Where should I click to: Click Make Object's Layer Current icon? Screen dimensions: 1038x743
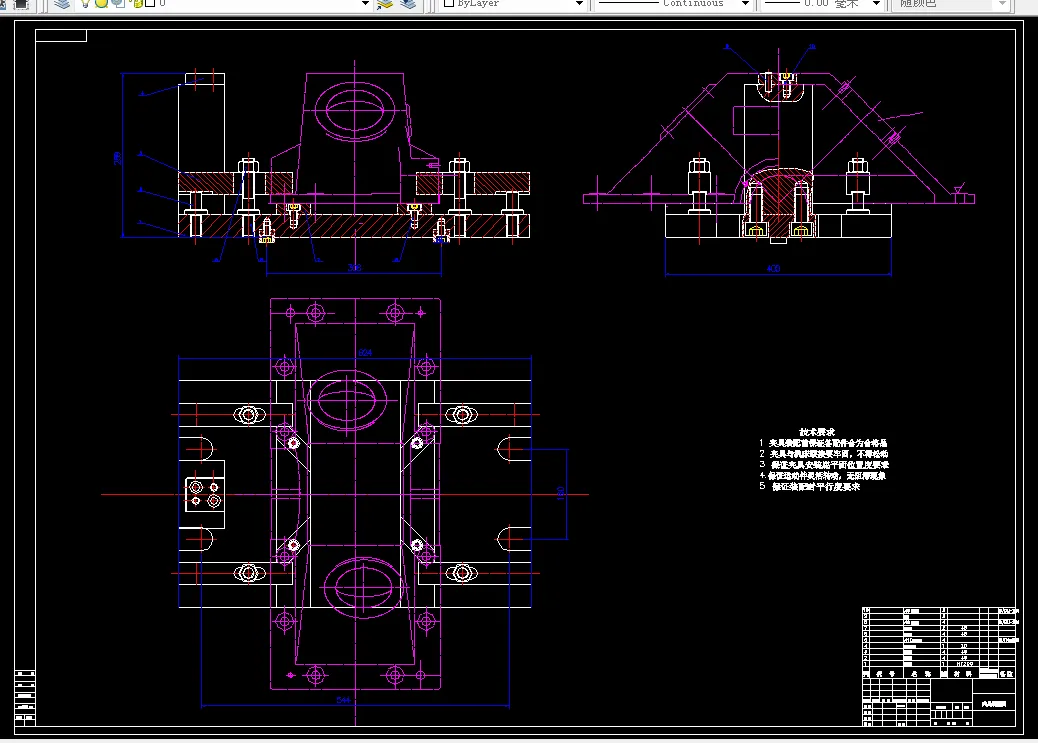click(385, 4)
